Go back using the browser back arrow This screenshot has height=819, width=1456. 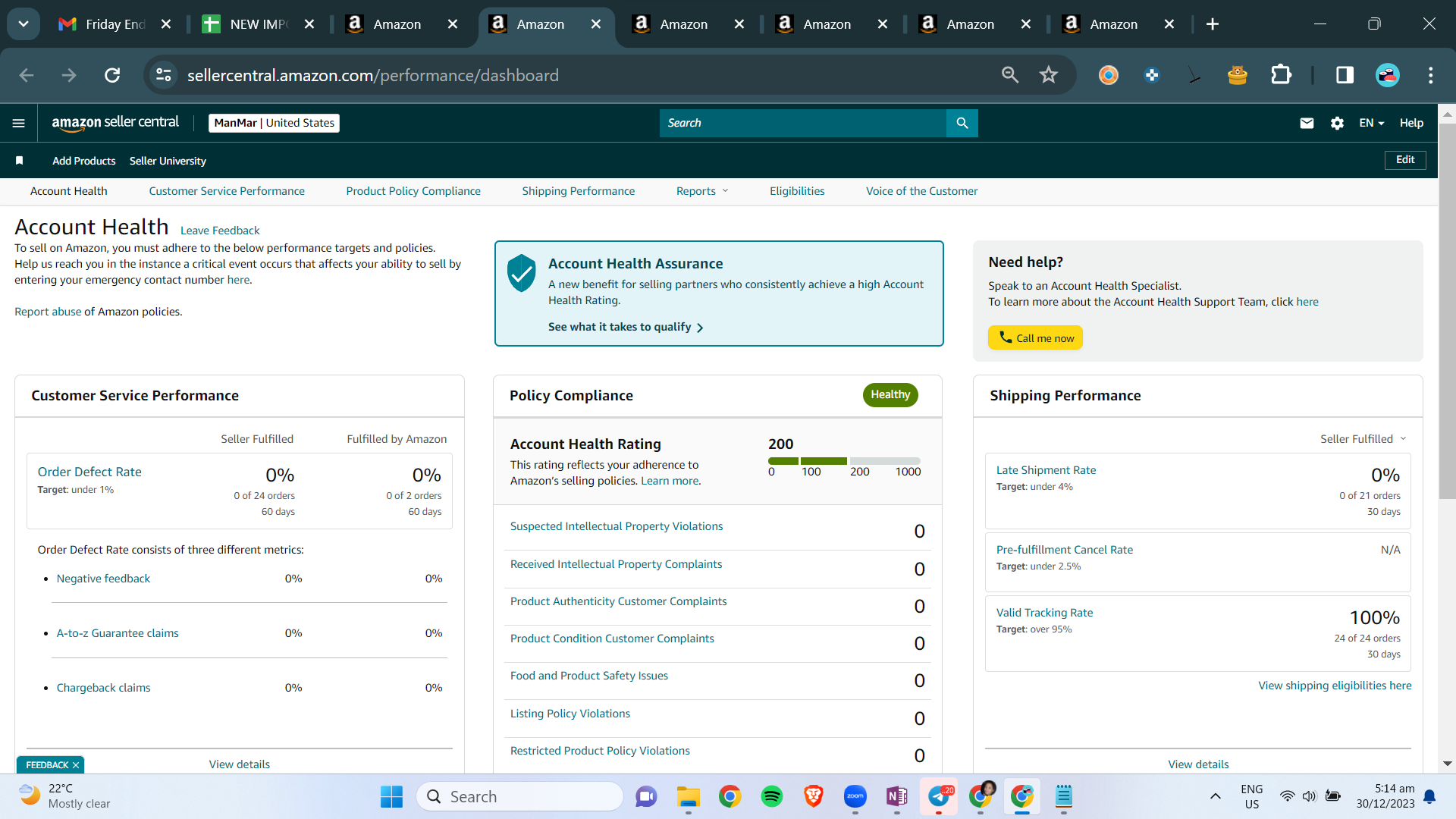(x=27, y=75)
